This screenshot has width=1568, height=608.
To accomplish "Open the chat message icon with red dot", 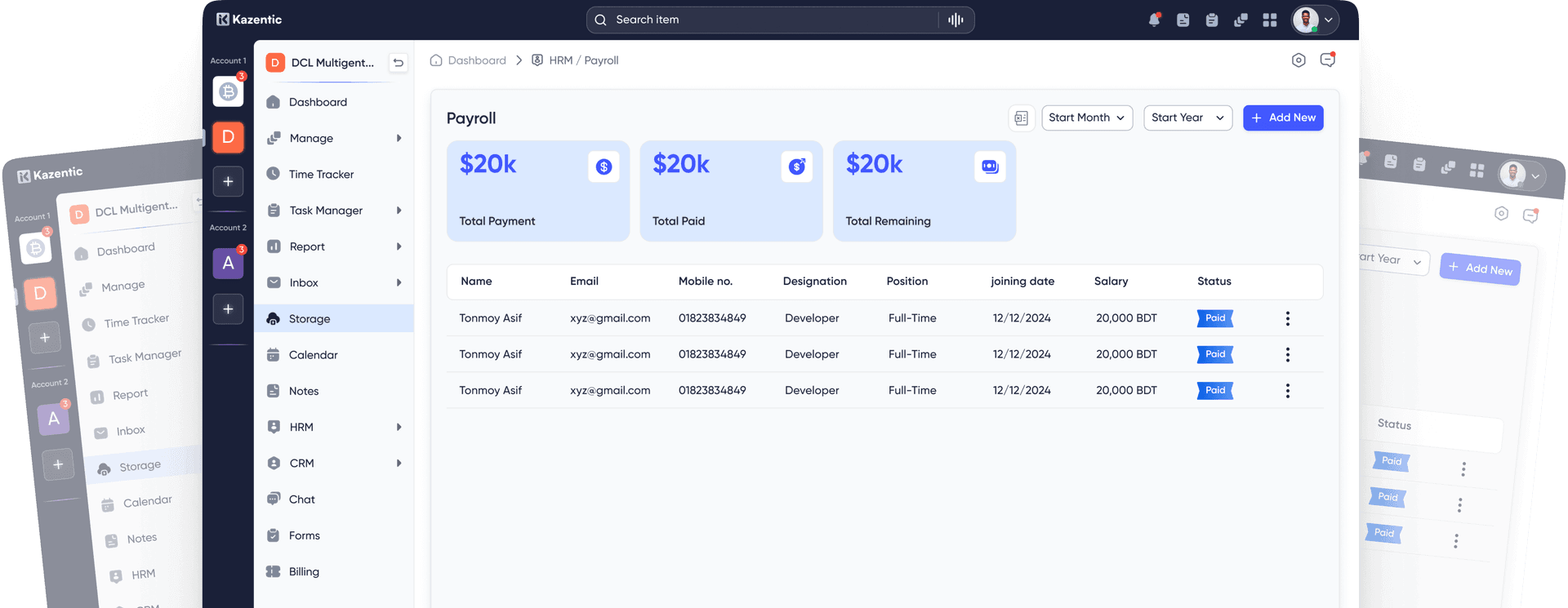I will [x=1328, y=60].
